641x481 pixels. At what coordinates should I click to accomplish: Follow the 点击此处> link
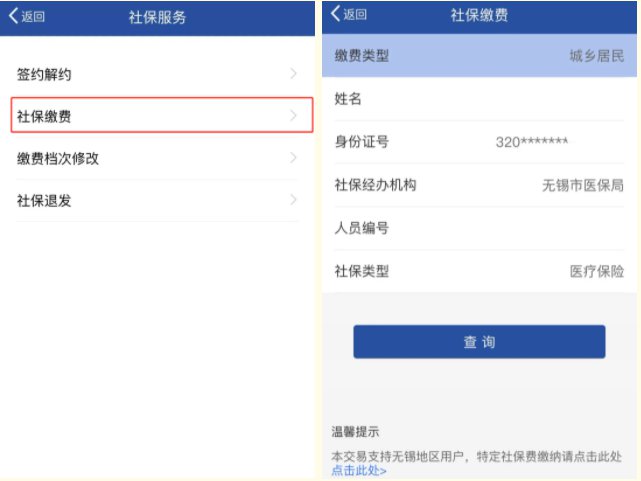click(x=359, y=470)
